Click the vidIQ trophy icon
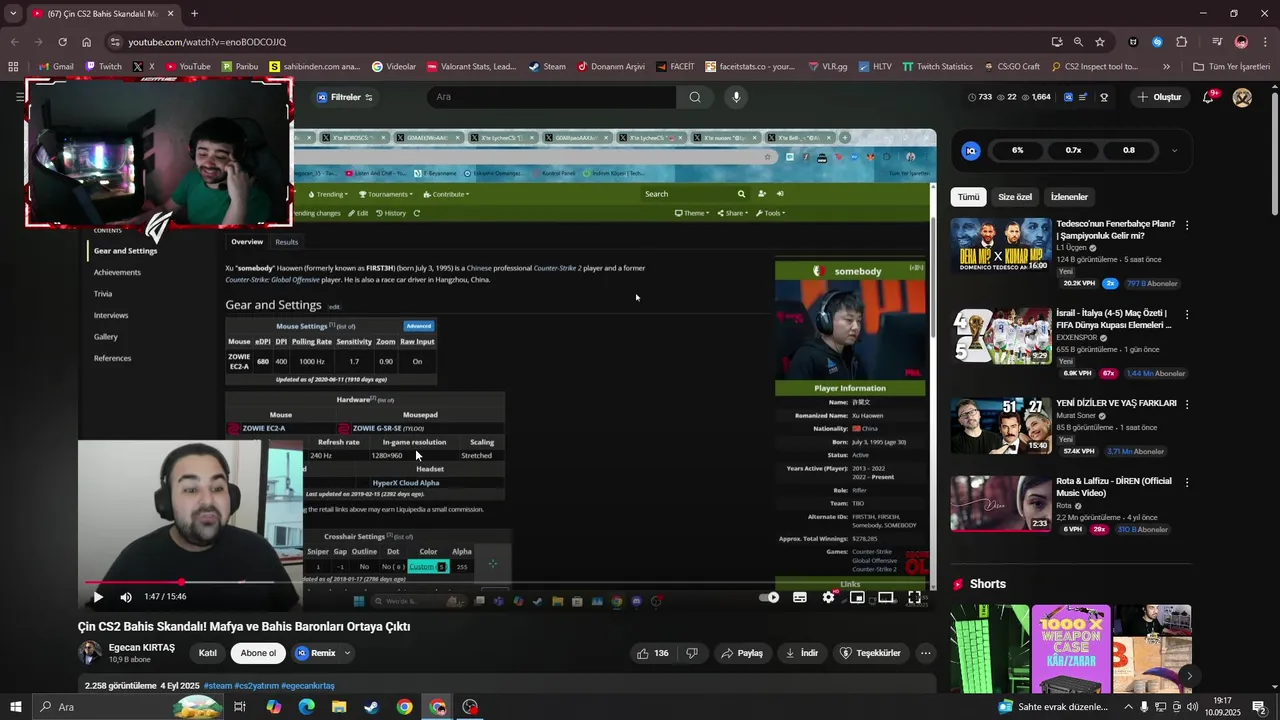 (1104, 97)
